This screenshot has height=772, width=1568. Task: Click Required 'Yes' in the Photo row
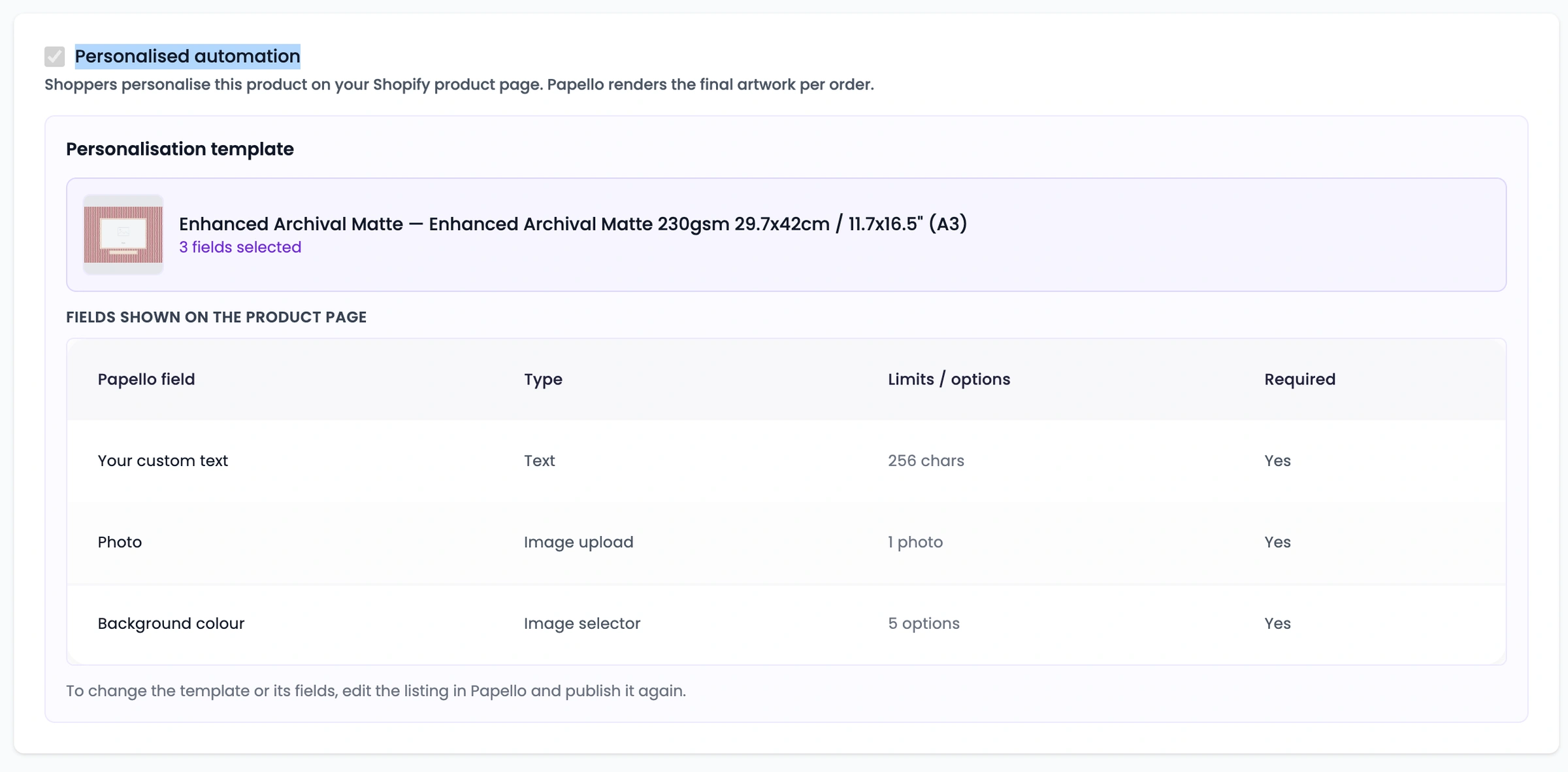click(1277, 542)
